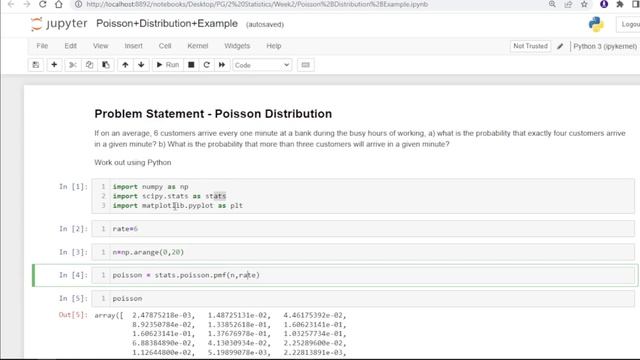The image size is (640, 360).
Task: Click the pencil edit mode indicator
Action: (x=560, y=47)
